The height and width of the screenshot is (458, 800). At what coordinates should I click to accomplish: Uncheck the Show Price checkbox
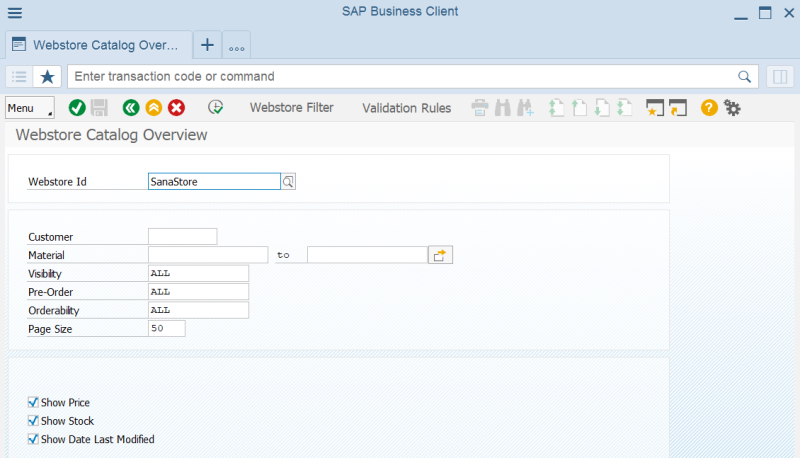tap(33, 402)
